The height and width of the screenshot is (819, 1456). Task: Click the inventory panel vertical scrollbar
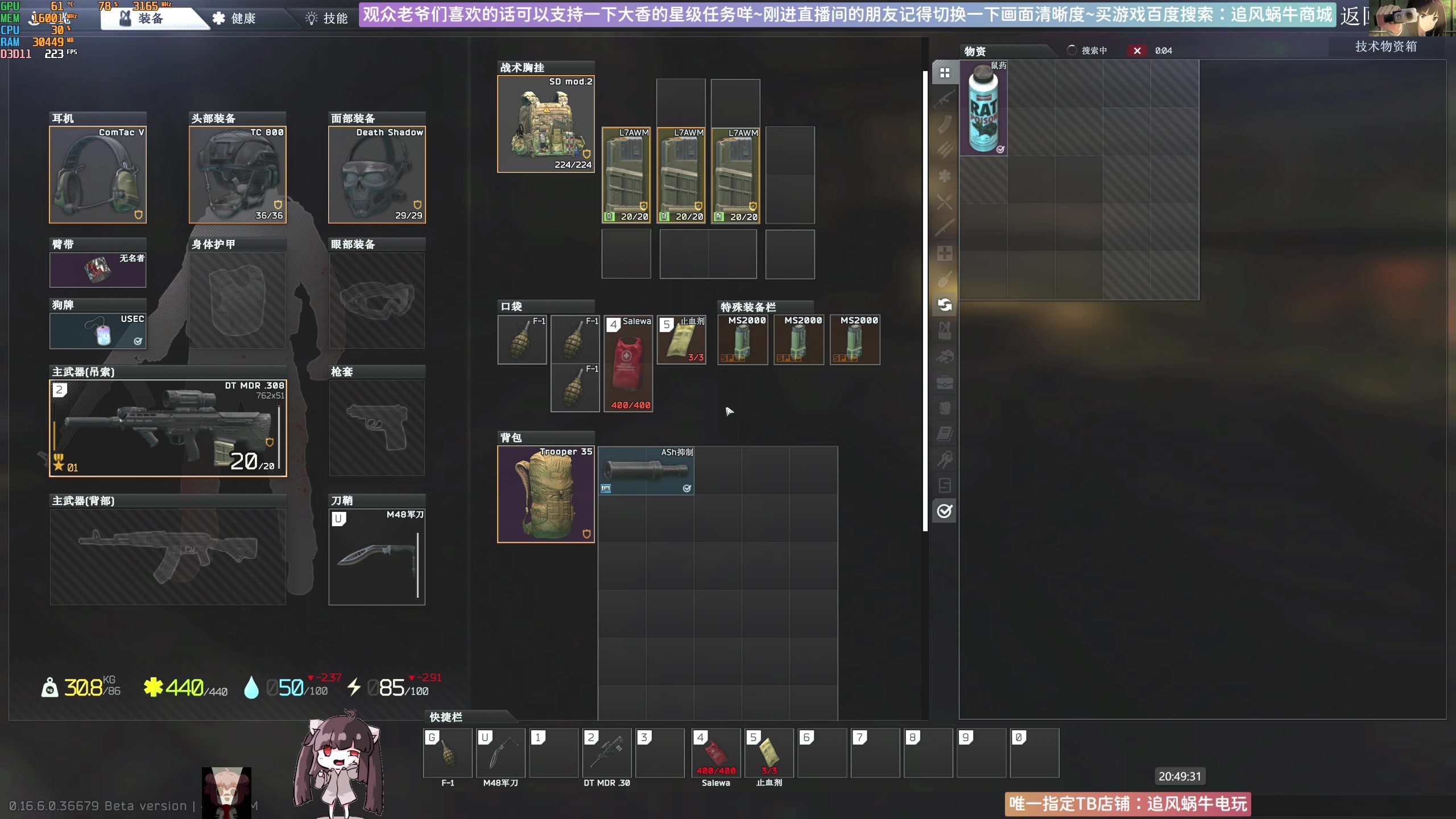[x=925, y=301]
